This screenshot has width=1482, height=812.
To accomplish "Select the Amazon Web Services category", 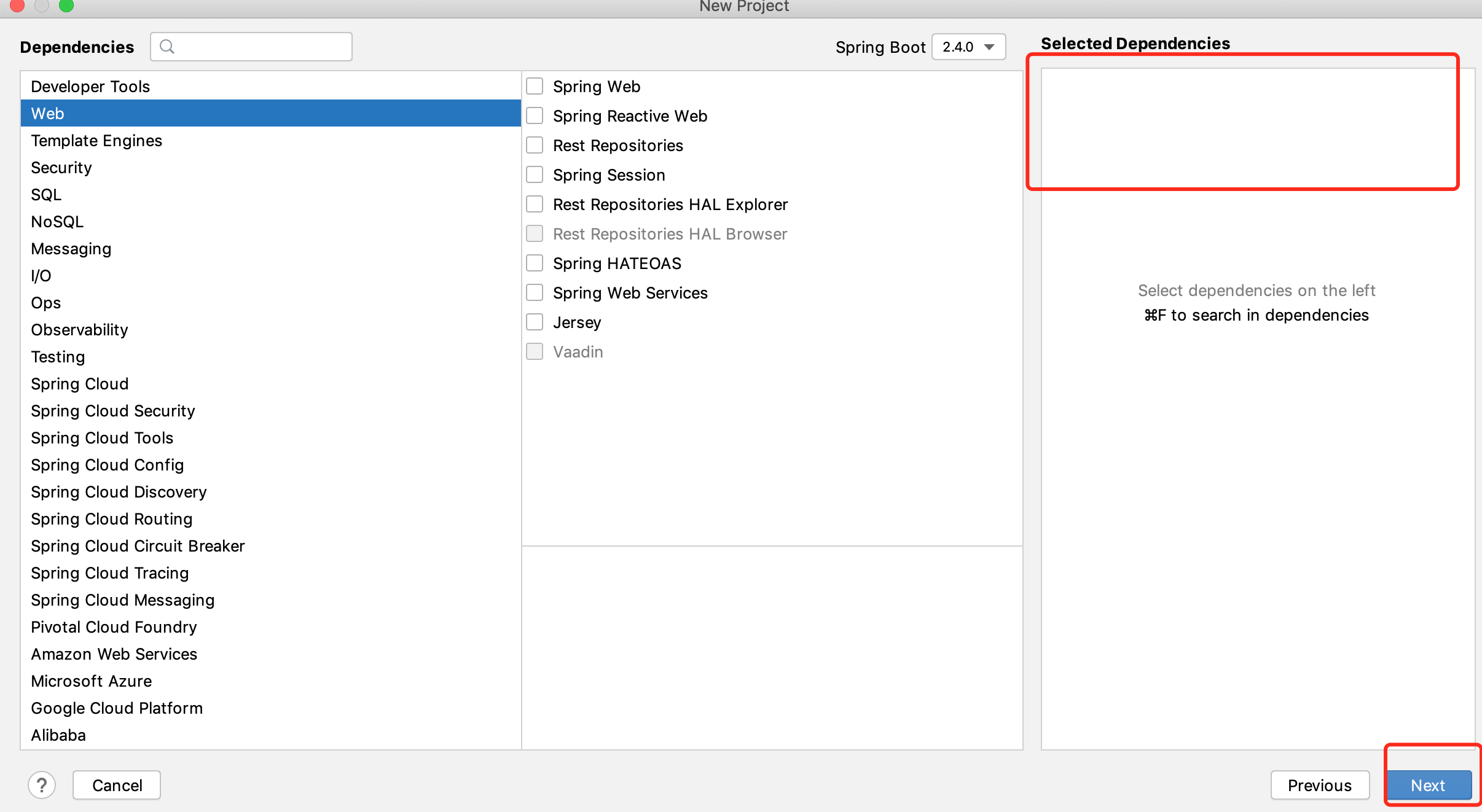I will tap(114, 654).
